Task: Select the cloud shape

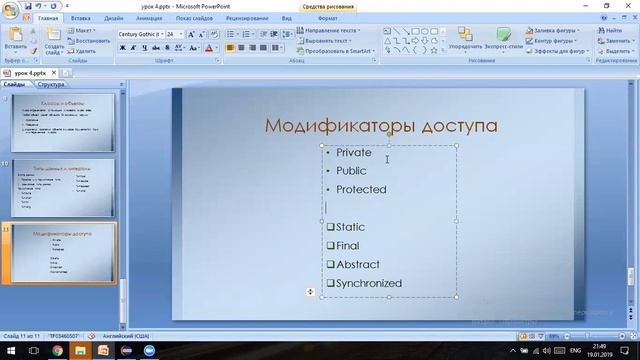Action: pyautogui.click(x=434, y=41)
